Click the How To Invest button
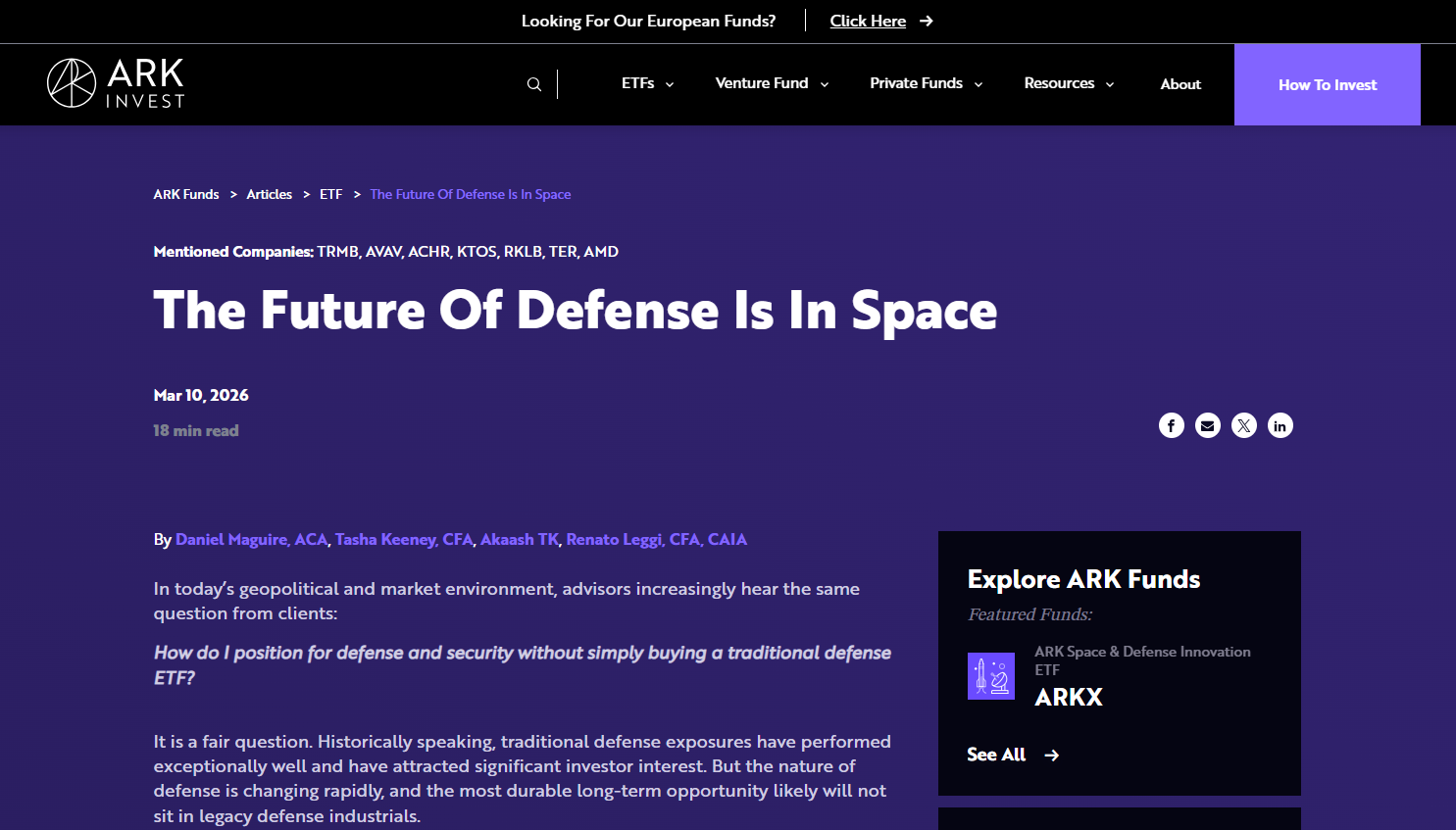 click(x=1327, y=84)
